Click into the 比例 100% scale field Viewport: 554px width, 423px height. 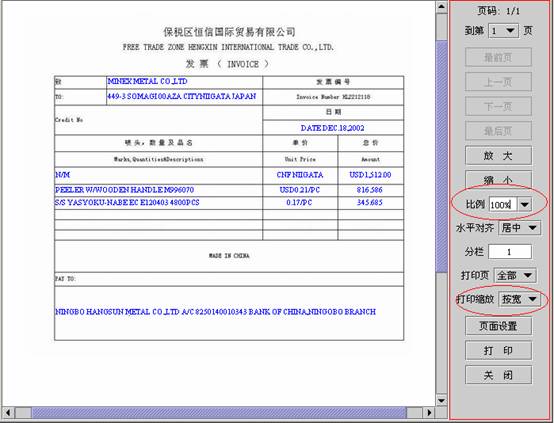click(x=502, y=205)
